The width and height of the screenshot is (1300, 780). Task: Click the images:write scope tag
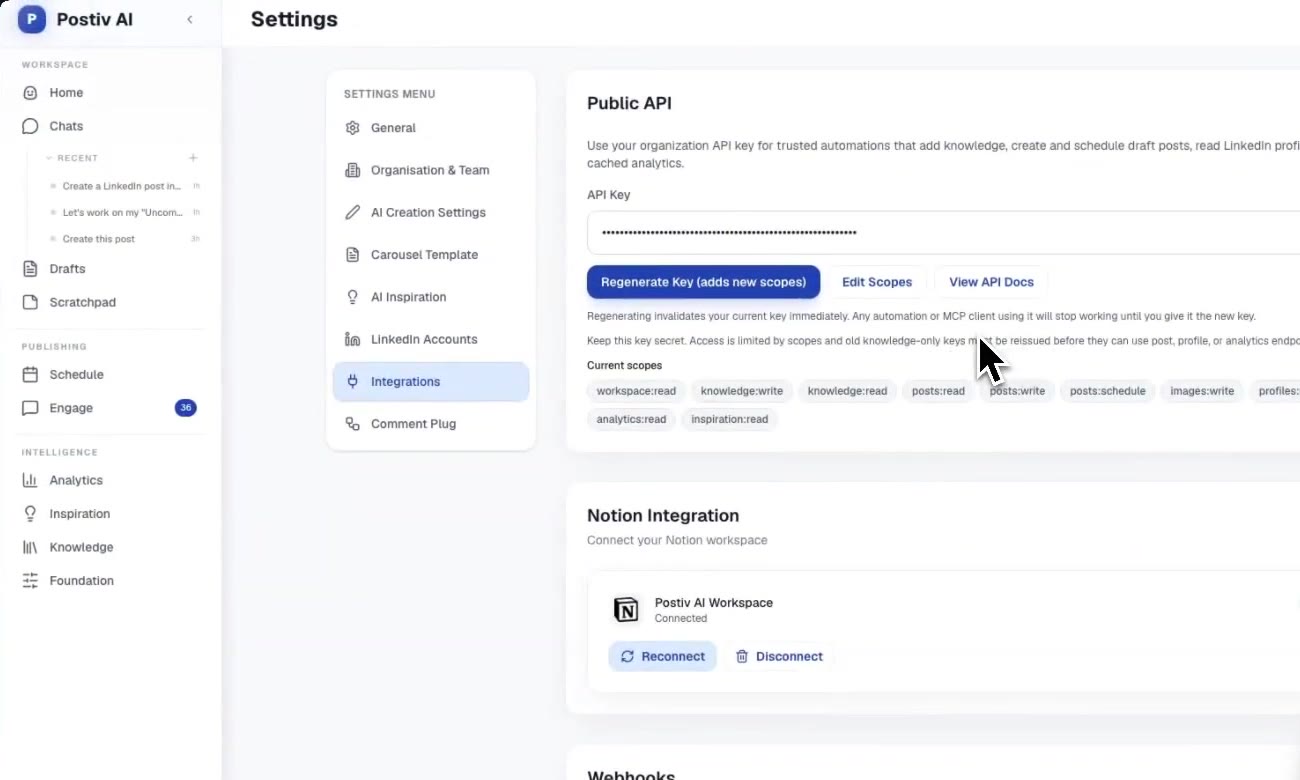1202,391
